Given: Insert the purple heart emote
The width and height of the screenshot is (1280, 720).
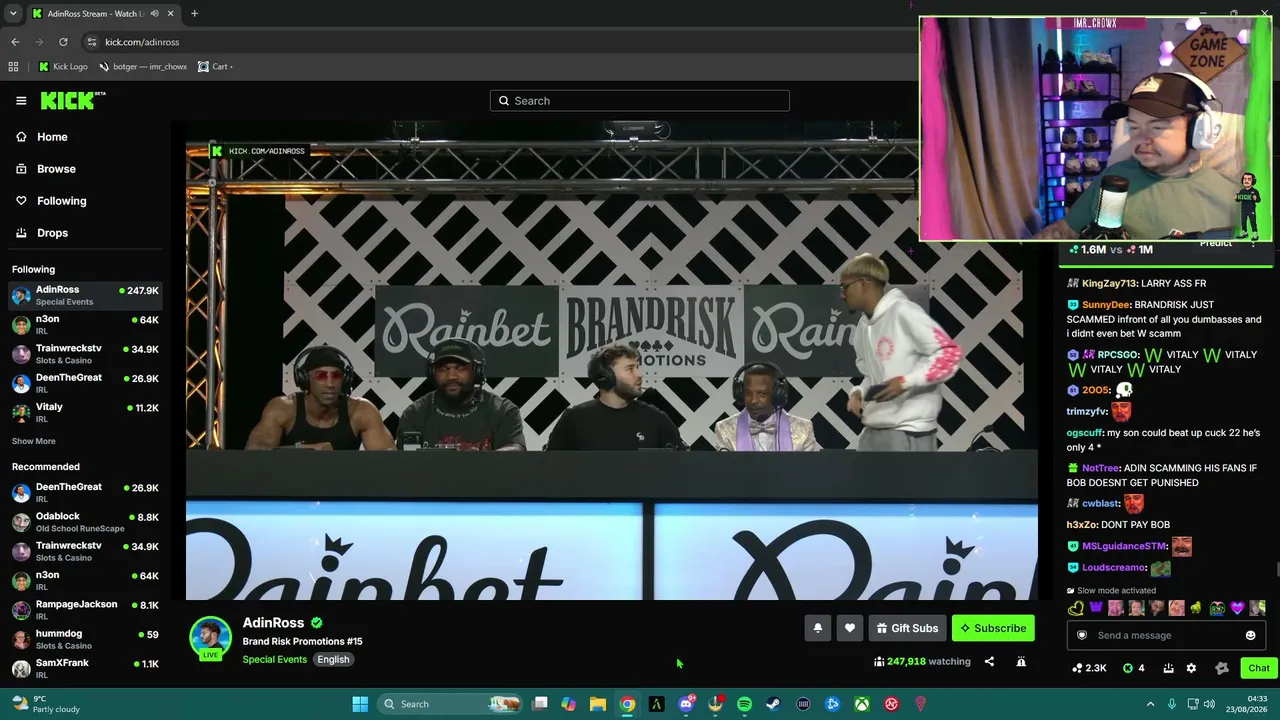Looking at the screenshot, I should pyautogui.click(x=1237, y=608).
